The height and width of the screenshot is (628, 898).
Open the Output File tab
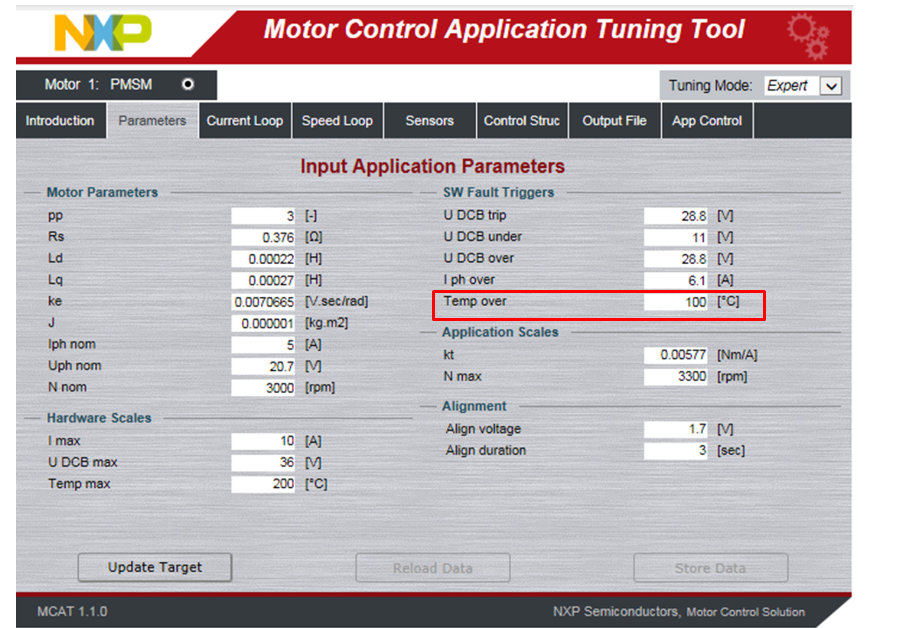[614, 120]
